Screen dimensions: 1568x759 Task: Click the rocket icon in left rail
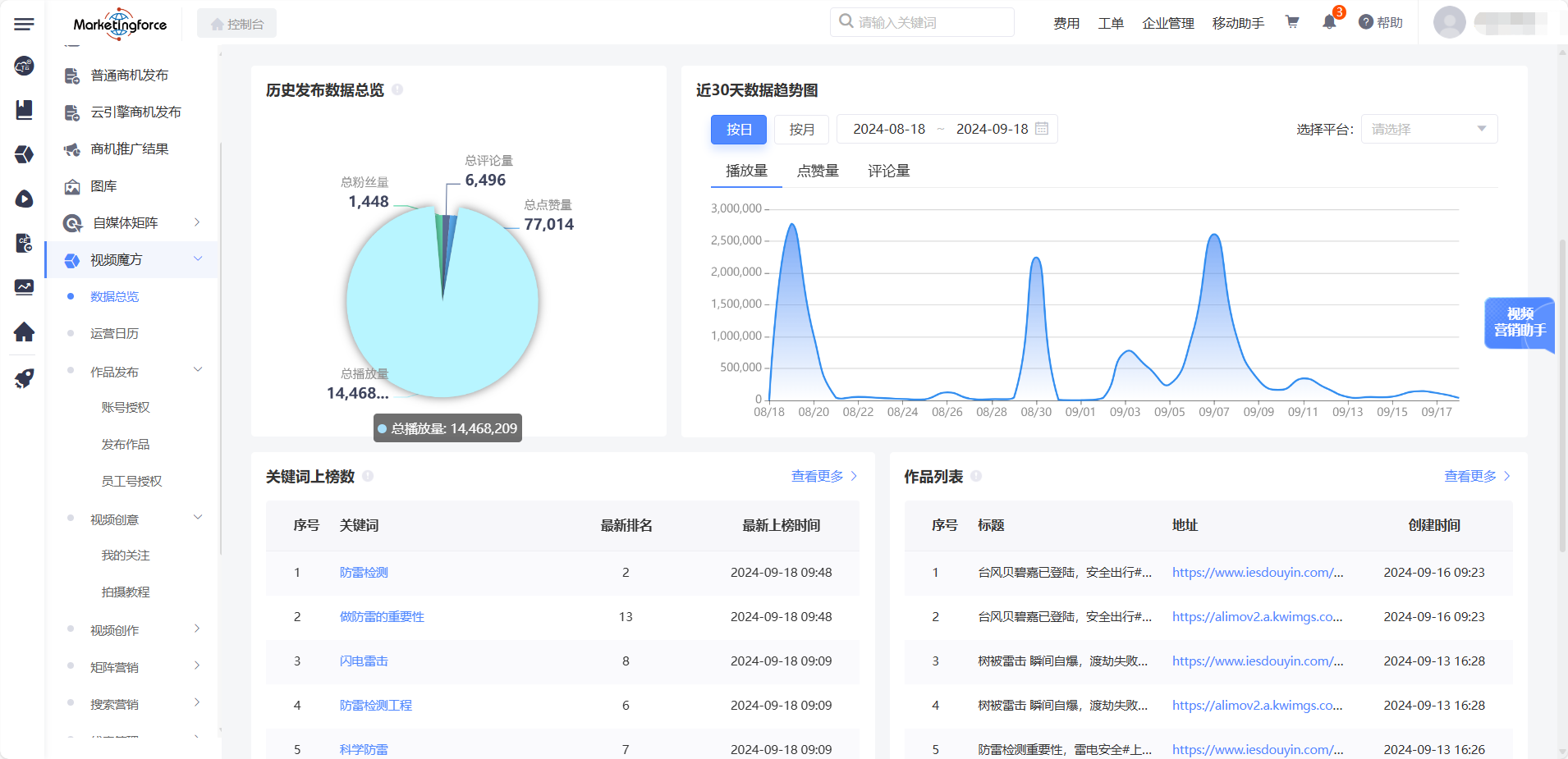click(x=24, y=378)
